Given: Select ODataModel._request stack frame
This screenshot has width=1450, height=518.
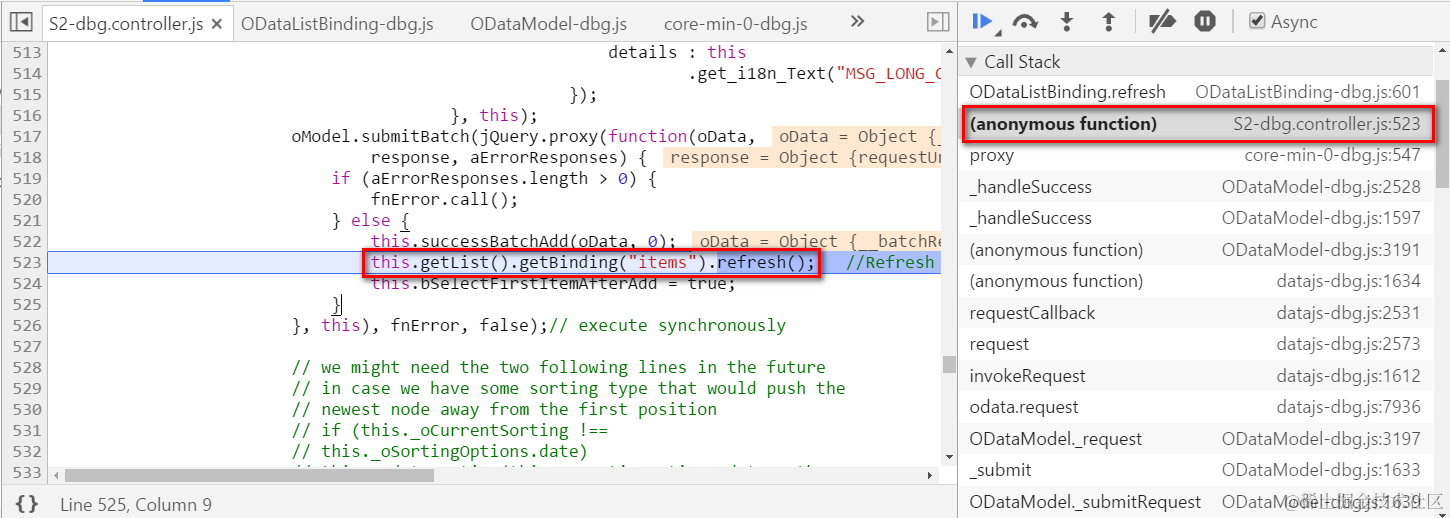Looking at the screenshot, I should pyautogui.click(x=1196, y=439).
